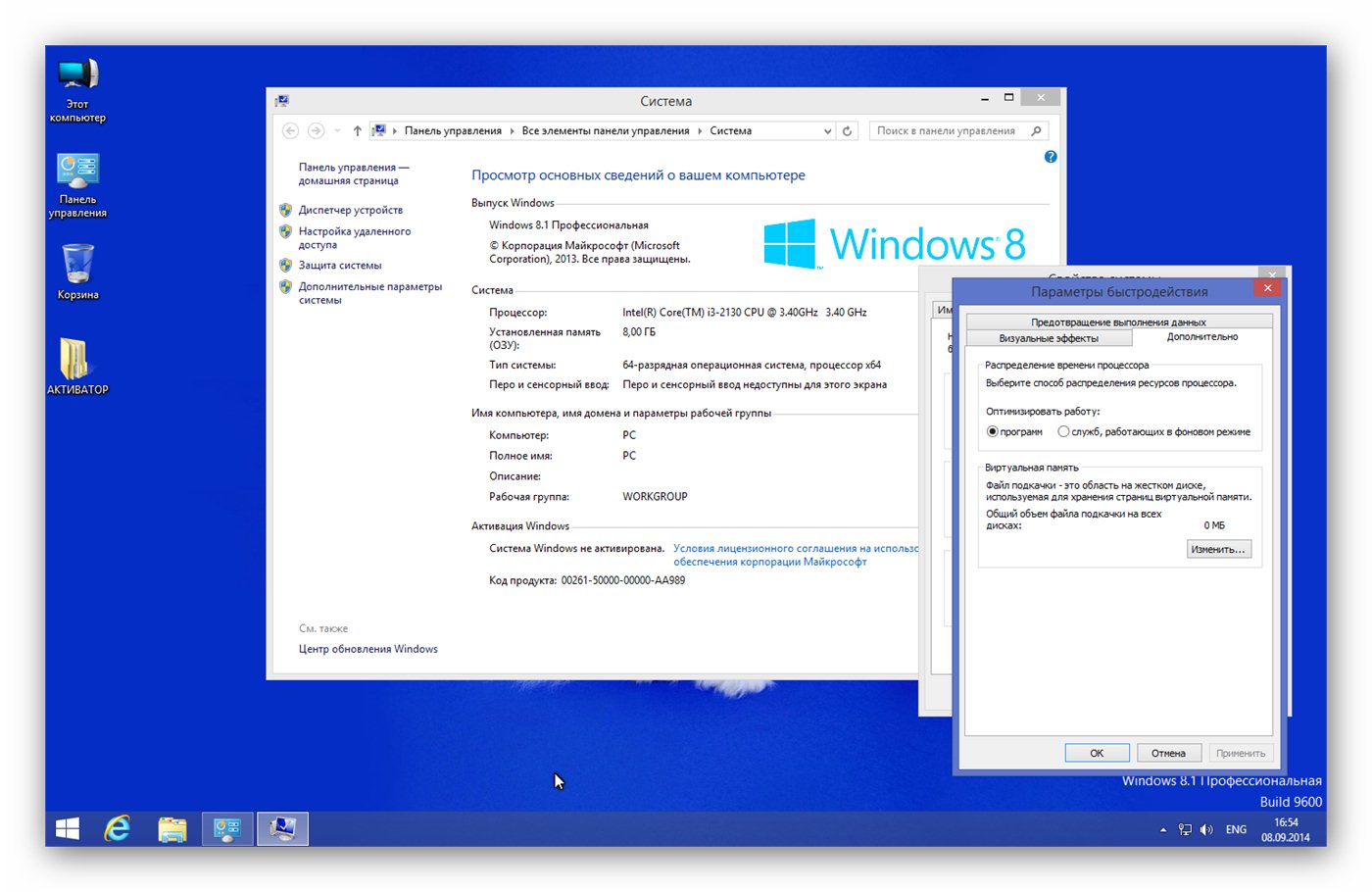Viewport: 1372px width, 892px height.
Task: Maximize the Система window
Action: coord(1008,98)
